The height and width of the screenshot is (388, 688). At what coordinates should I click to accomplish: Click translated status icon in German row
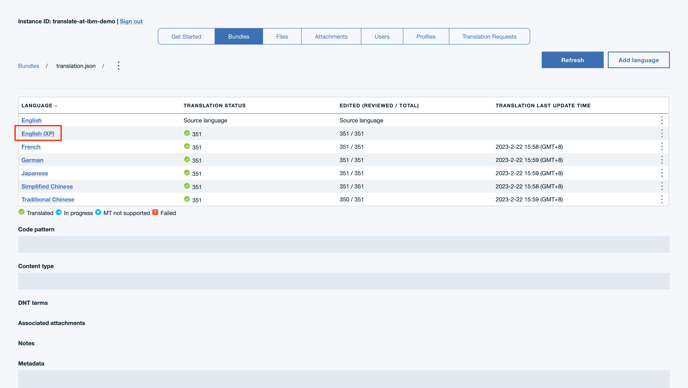point(187,159)
